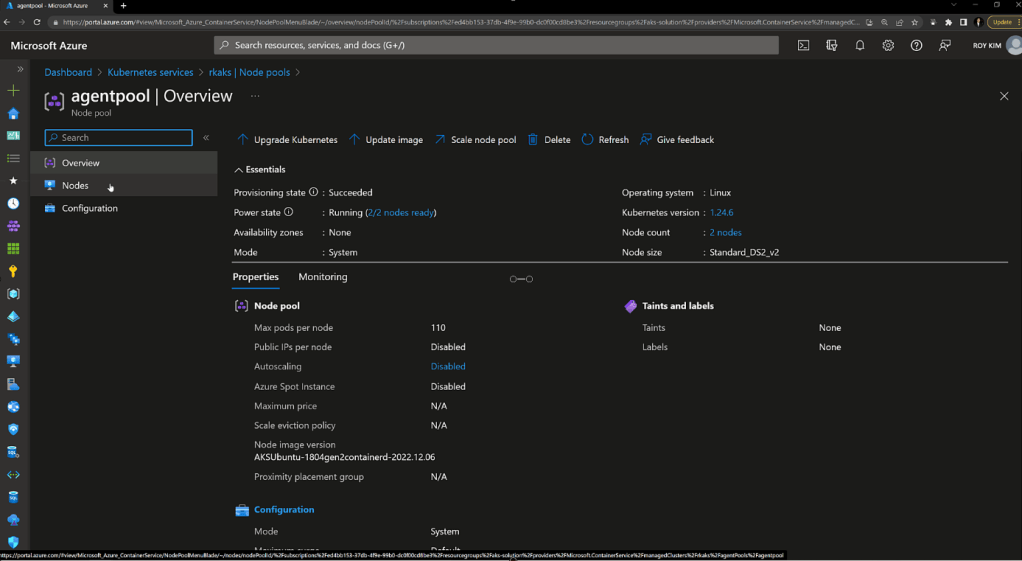
Task: Open Configuration in the left menu
Action: coord(89,209)
